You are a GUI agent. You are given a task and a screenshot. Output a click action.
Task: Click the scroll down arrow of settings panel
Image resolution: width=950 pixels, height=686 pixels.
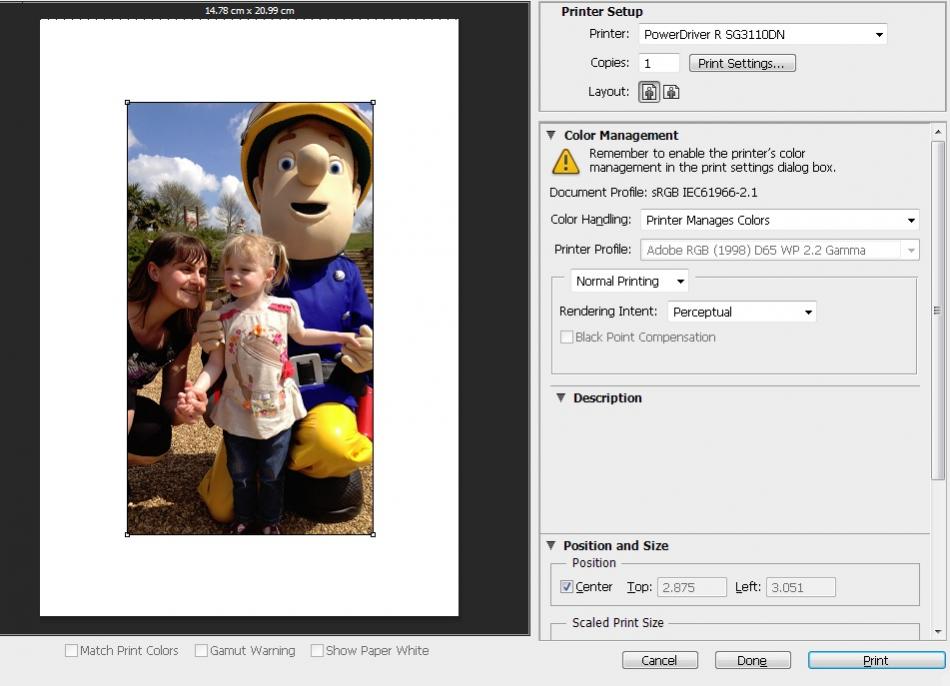click(938, 631)
